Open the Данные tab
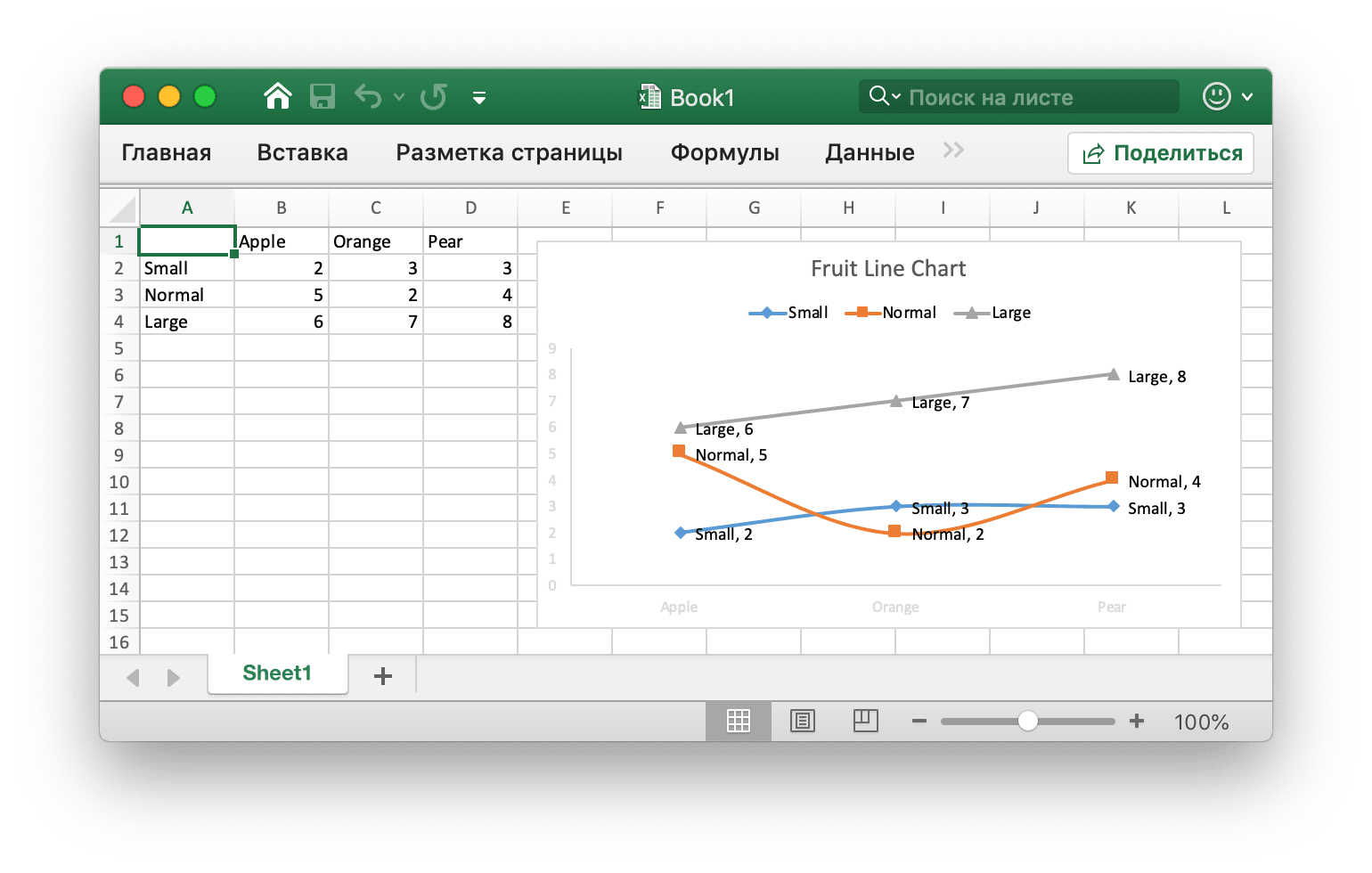The width and height of the screenshot is (1372, 873). tap(870, 152)
